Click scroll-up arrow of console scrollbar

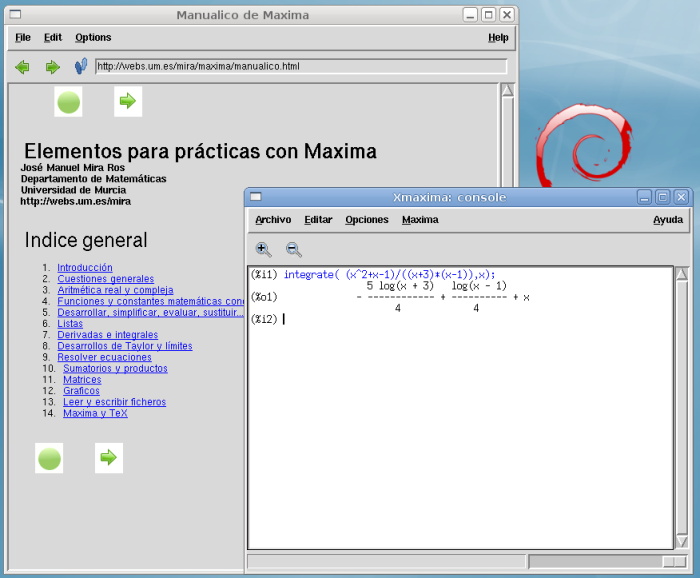click(x=682, y=274)
